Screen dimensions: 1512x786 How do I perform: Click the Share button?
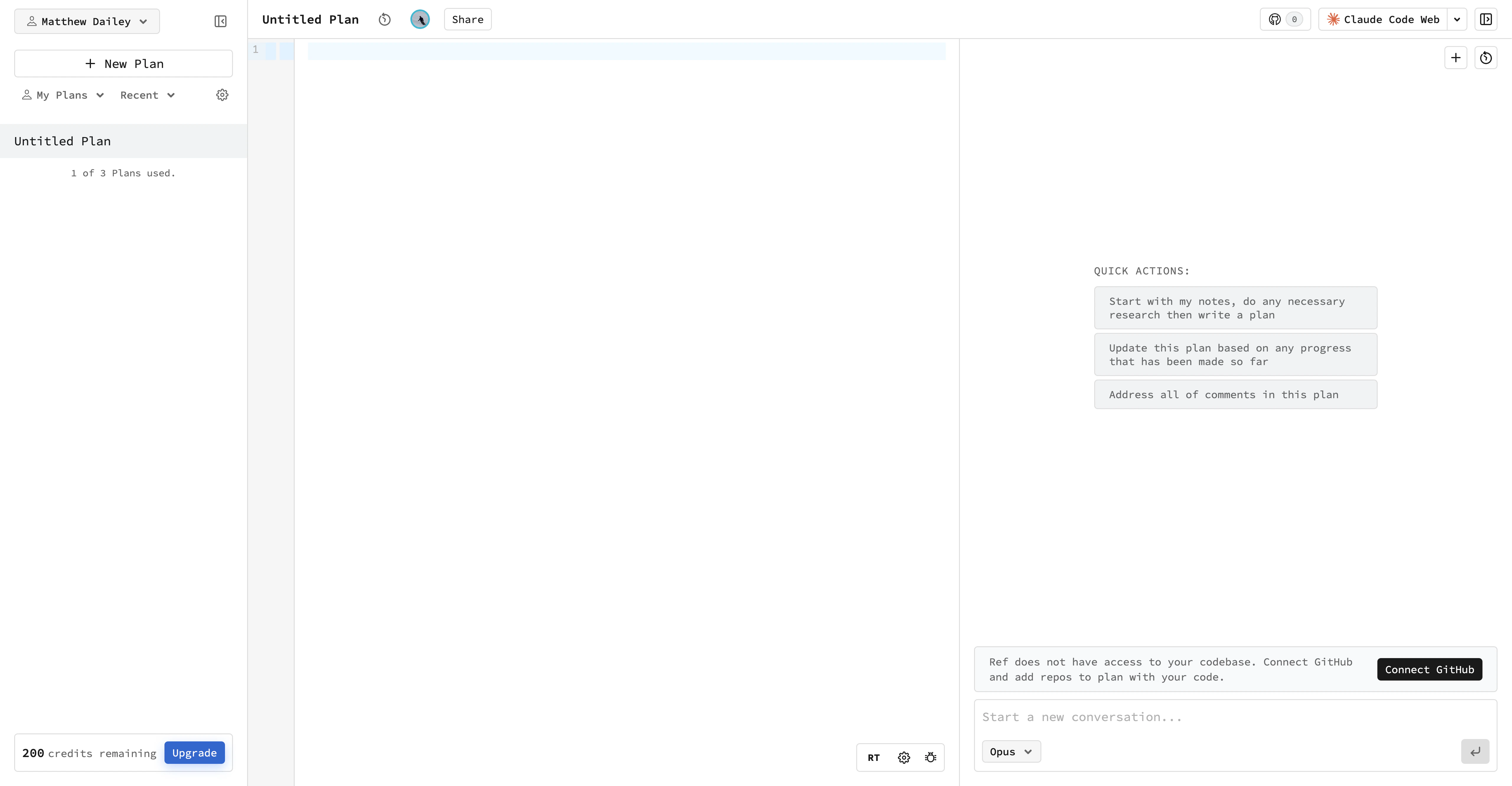coord(467,19)
